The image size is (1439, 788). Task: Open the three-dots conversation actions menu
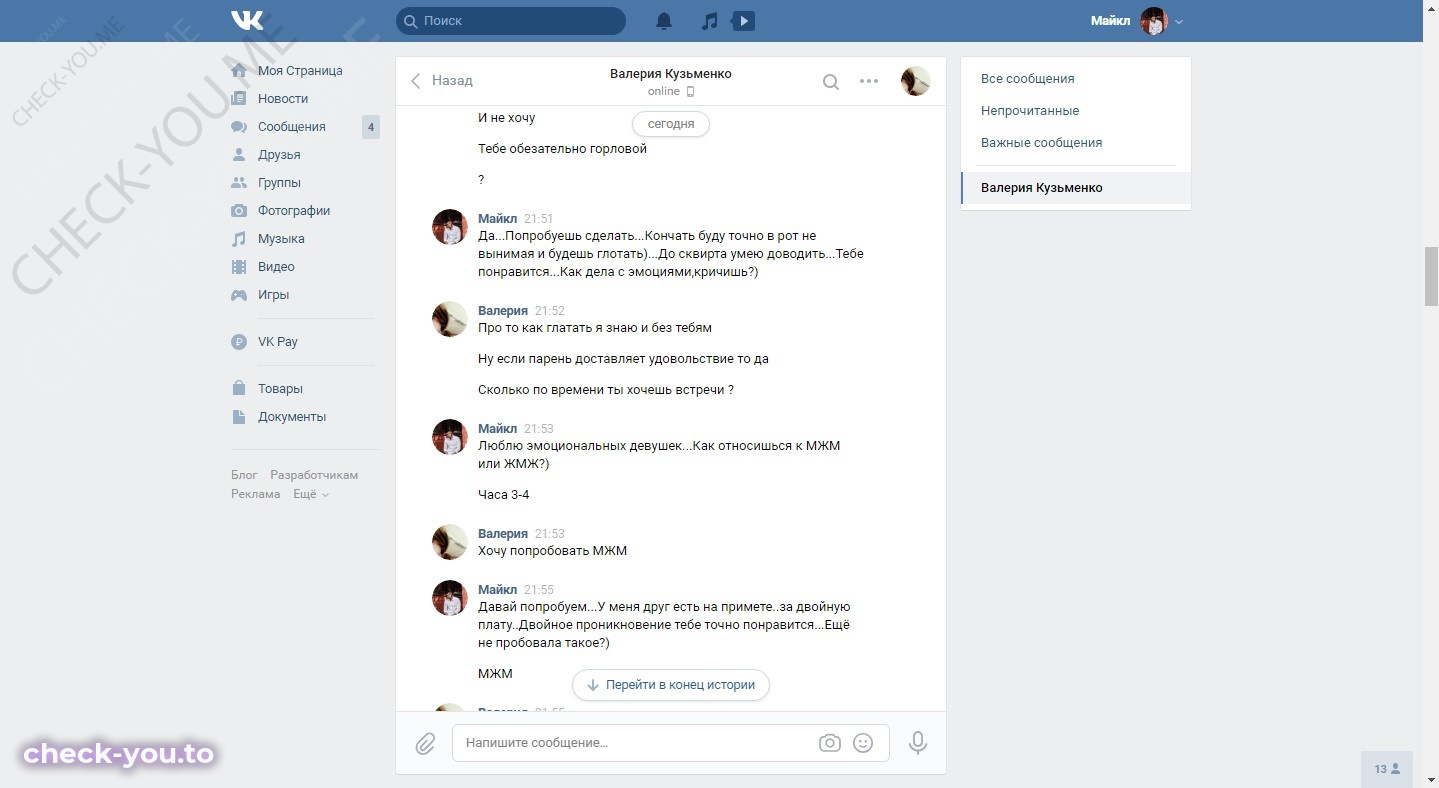pos(869,82)
